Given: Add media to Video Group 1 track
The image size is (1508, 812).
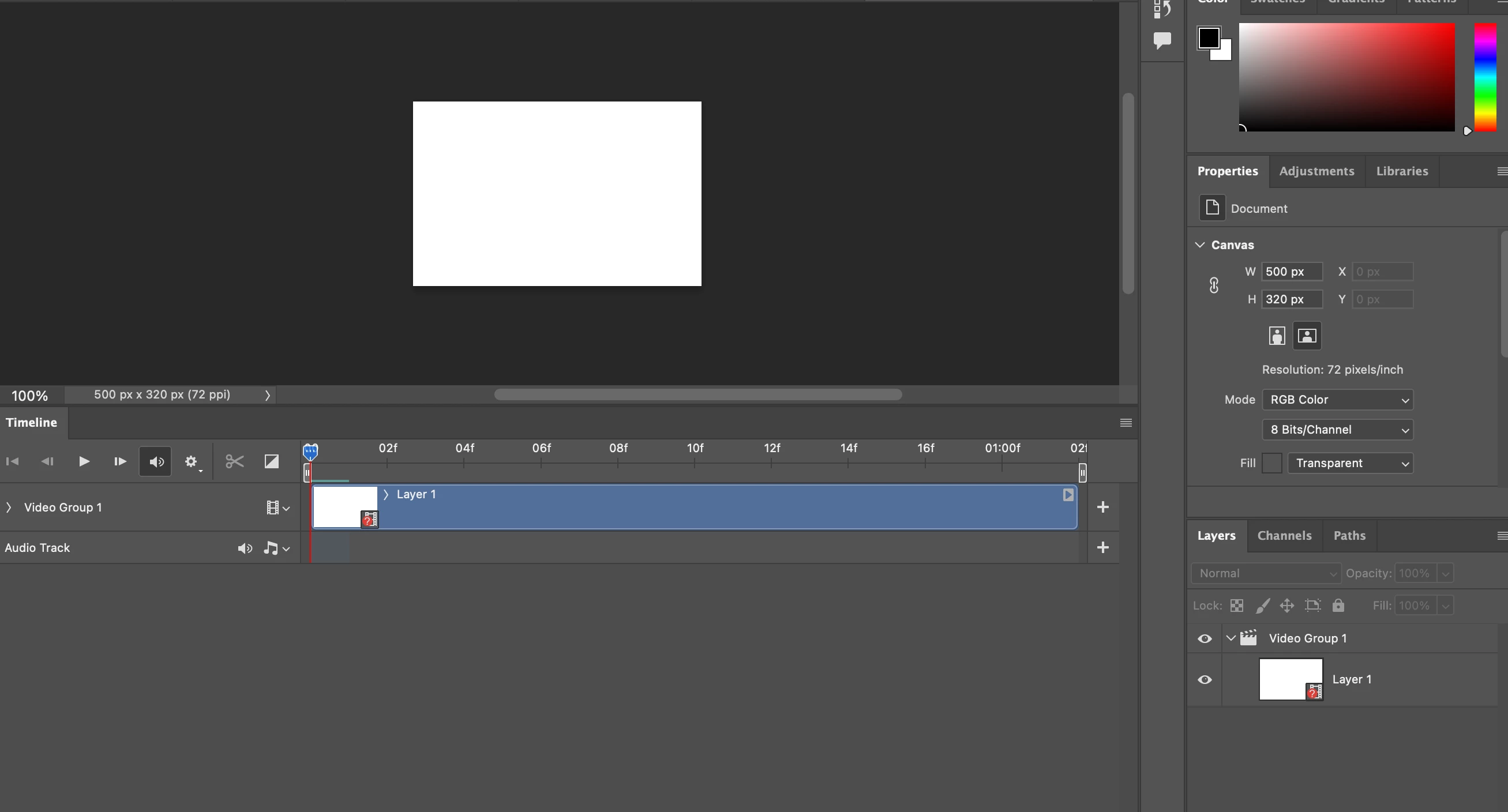Looking at the screenshot, I should pyautogui.click(x=1102, y=507).
